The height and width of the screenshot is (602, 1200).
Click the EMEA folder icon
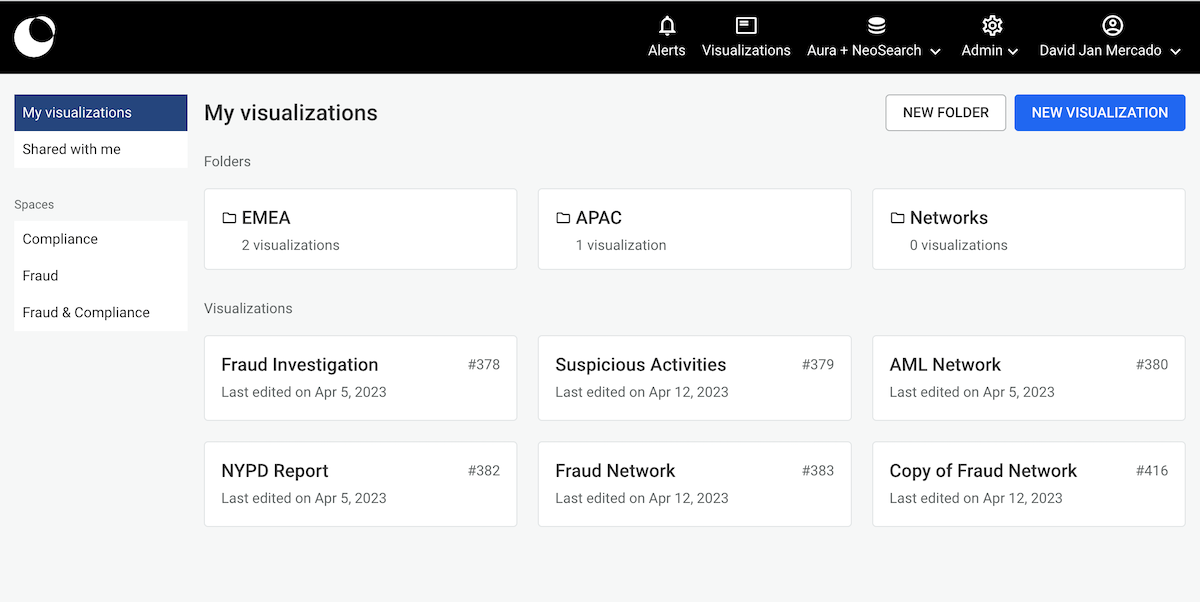click(x=229, y=218)
